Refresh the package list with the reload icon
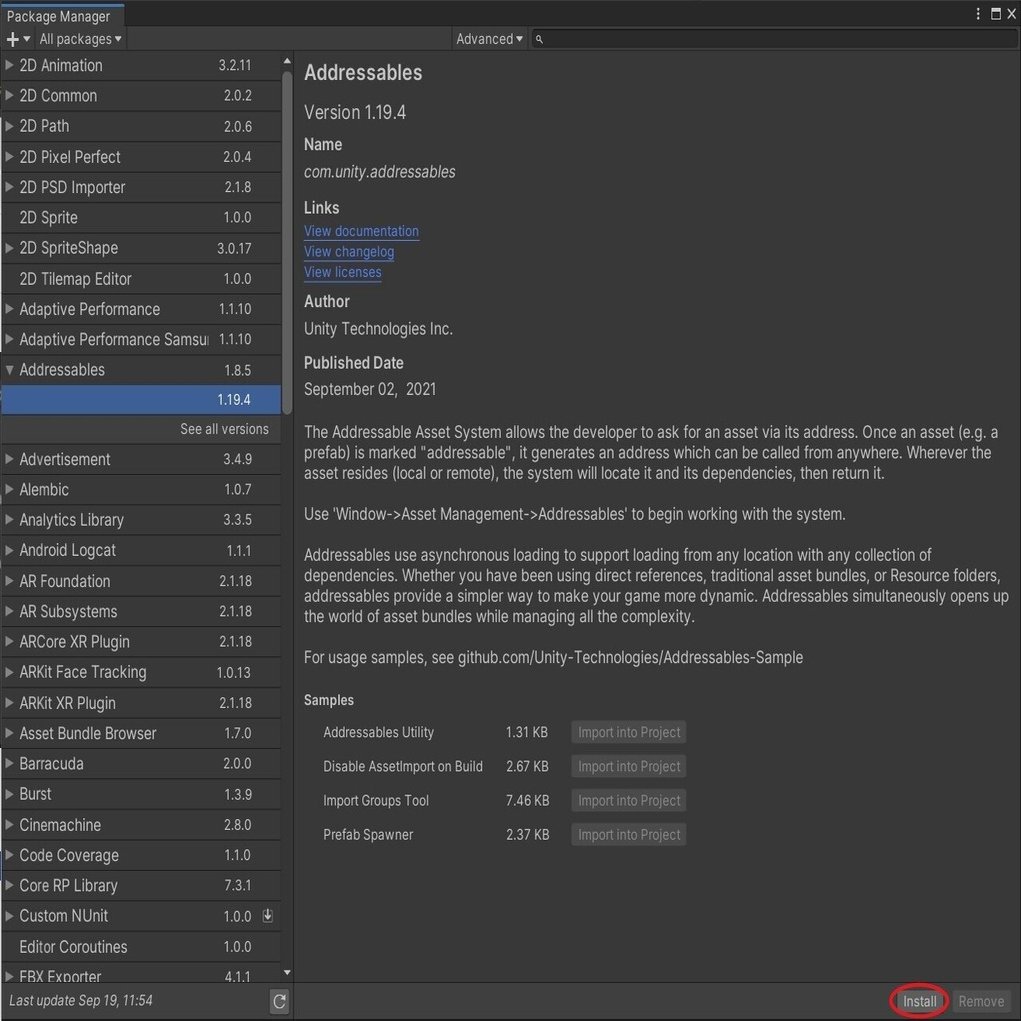Viewport: 1021px width, 1021px height. point(279,1000)
